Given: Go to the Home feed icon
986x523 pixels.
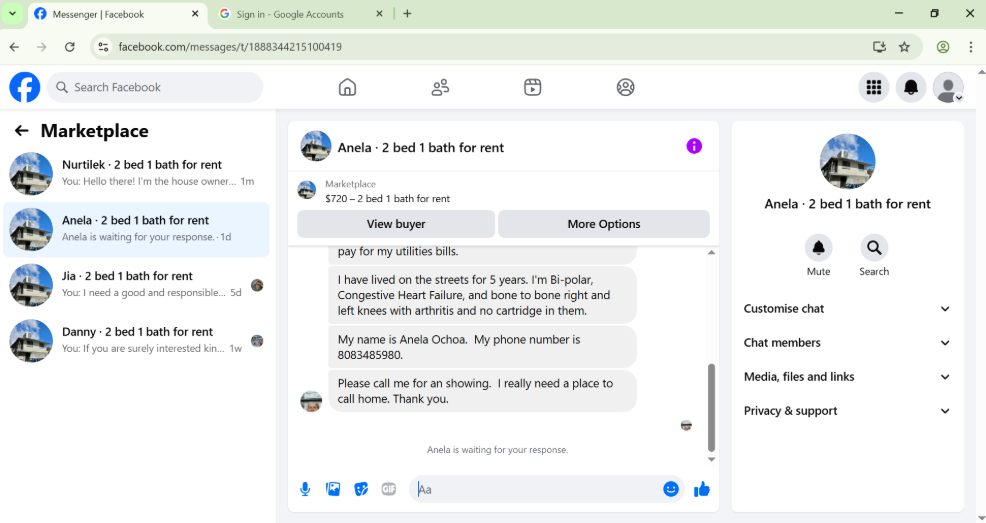Looking at the screenshot, I should click(347, 87).
